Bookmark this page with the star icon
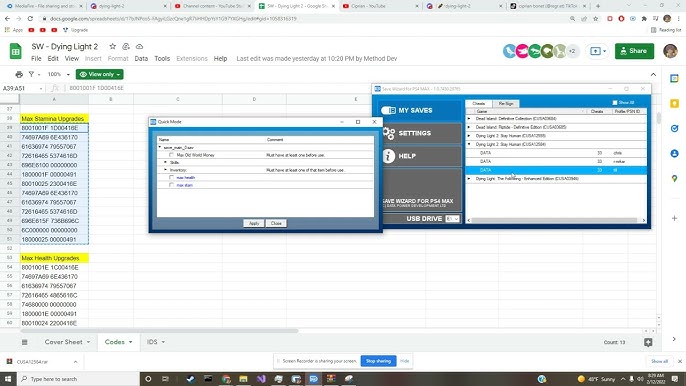Screen dimensions: 686x386 [595, 19]
